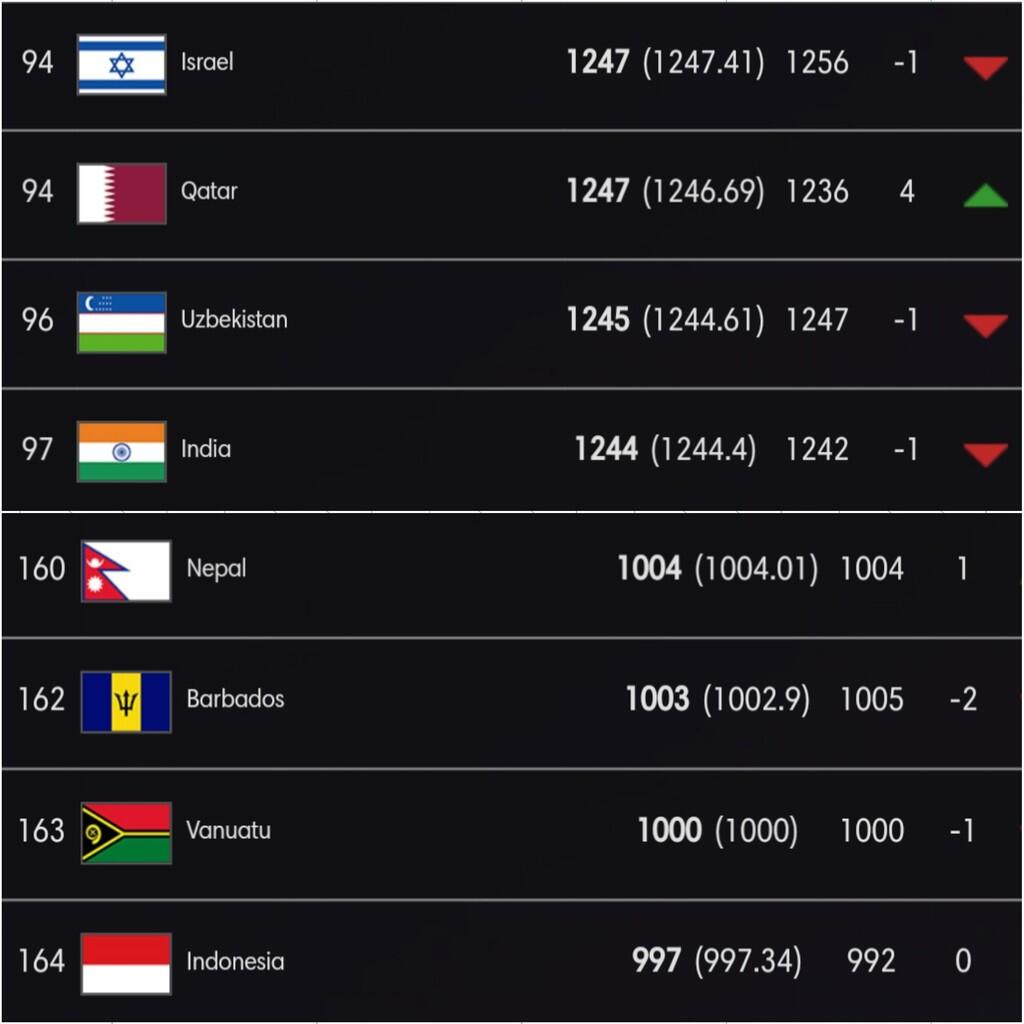Select the Vanuatu flag icon
1024x1024 pixels.
coord(126,832)
